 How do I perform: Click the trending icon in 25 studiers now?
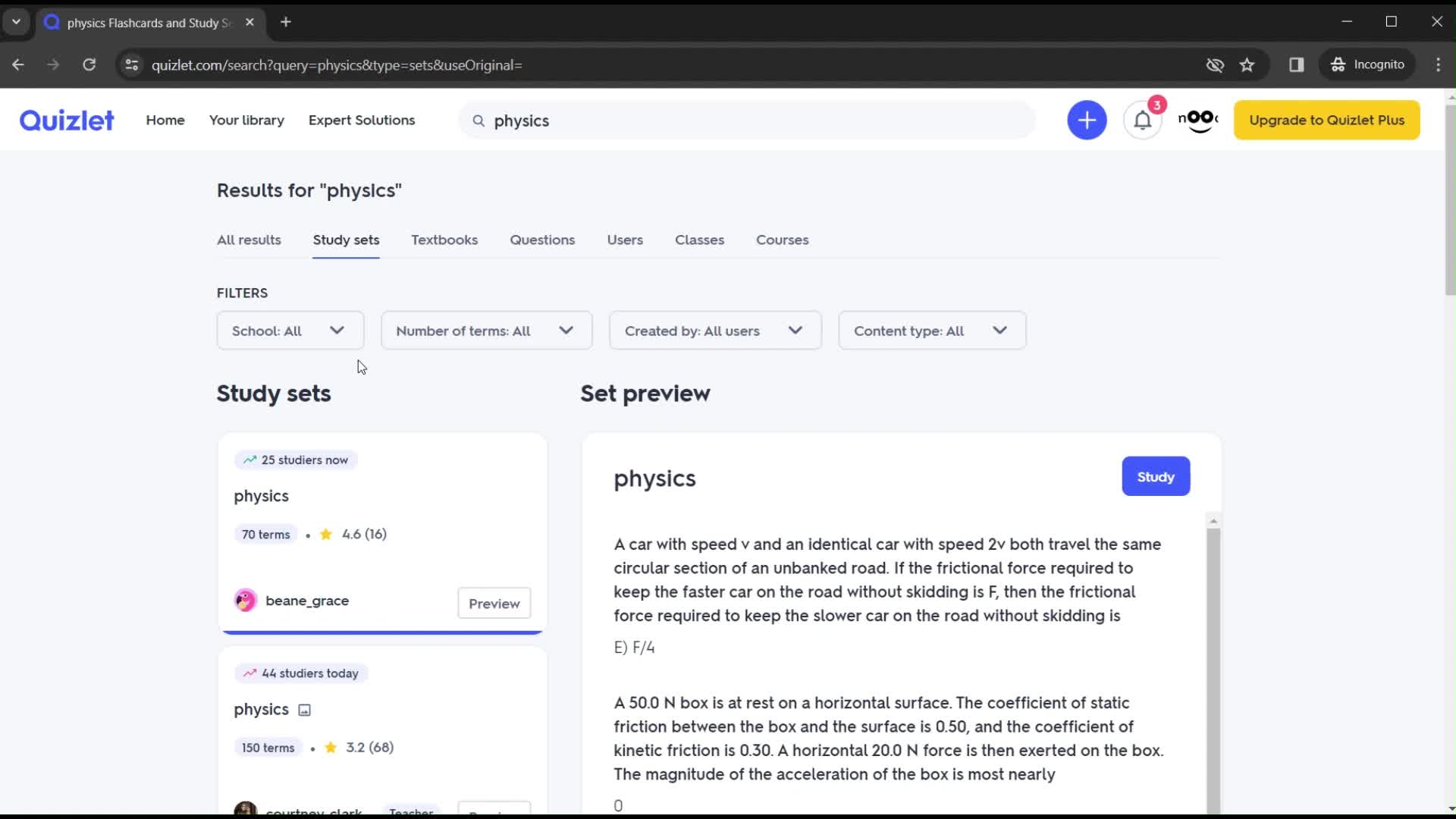pos(249,460)
